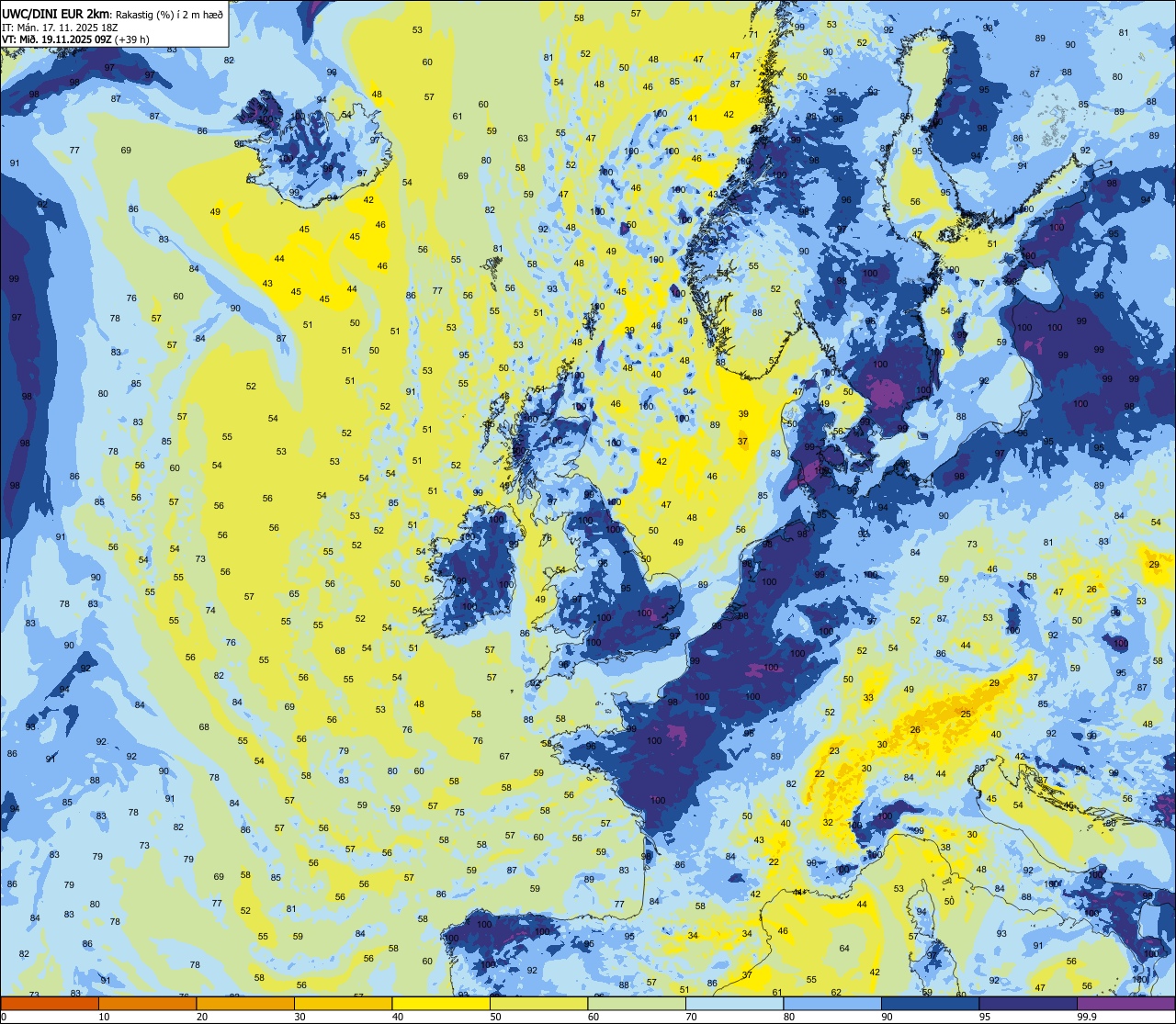The image size is (1176, 1024).
Task: Click the 95–99.9% dark navy legend swatch
Action: [x=1028, y=1004]
